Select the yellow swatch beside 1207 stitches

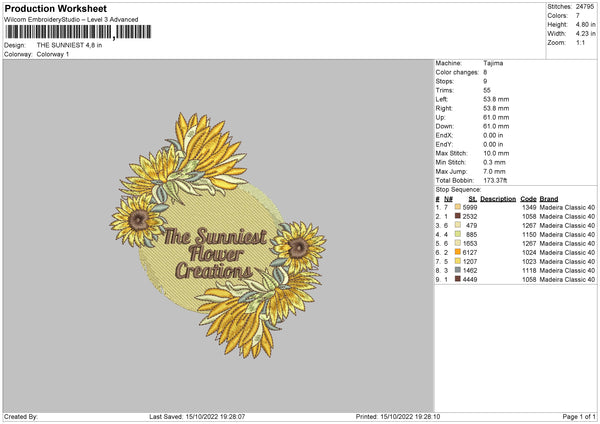pos(458,261)
